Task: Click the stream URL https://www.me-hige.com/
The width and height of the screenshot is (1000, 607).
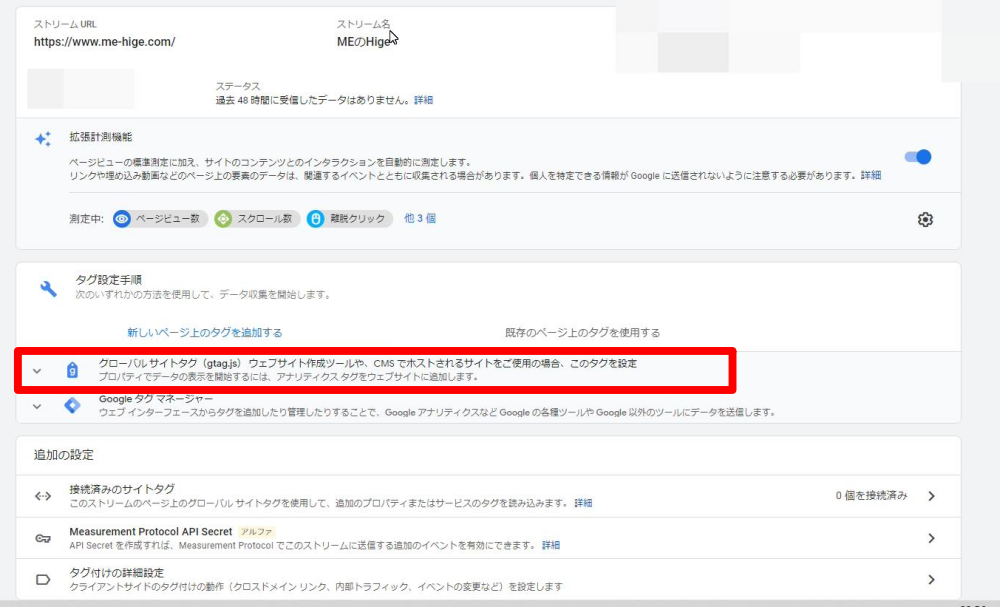Action: (x=105, y=42)
